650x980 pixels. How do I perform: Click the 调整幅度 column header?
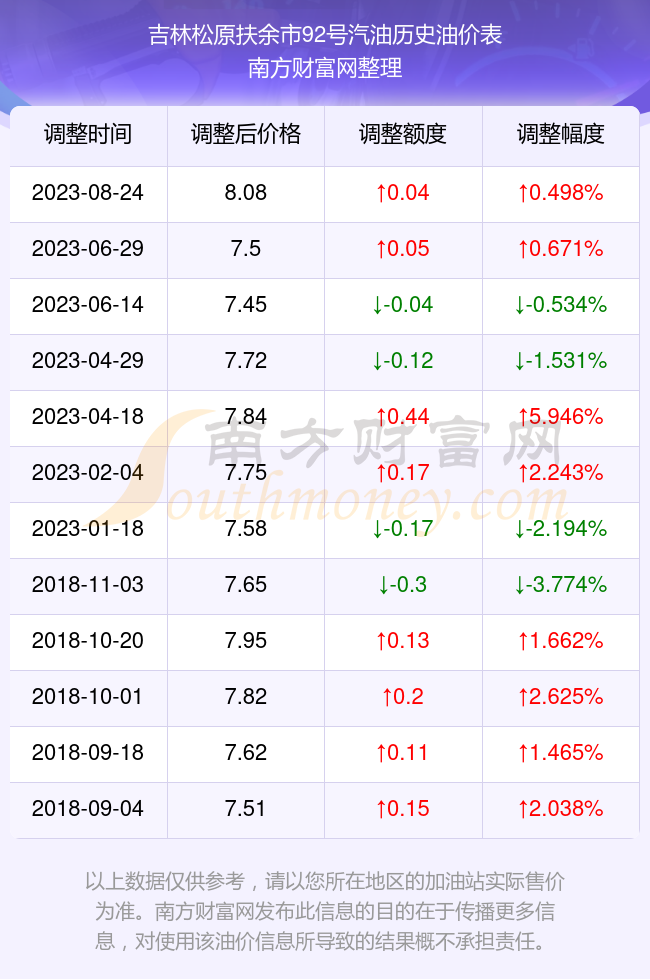(x=561, y=134)
